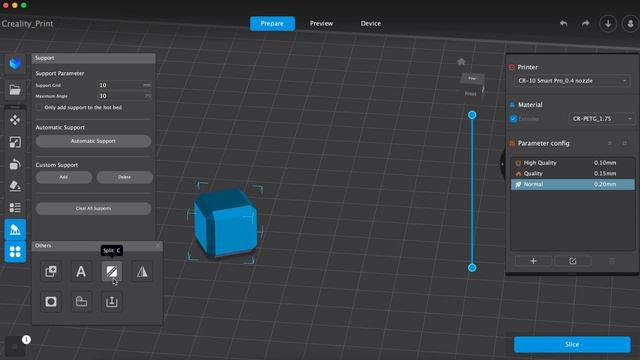The height and width of the screenshot is (360, 640).
Task: Select the blue cube model
Action: [x=226, y=222]
